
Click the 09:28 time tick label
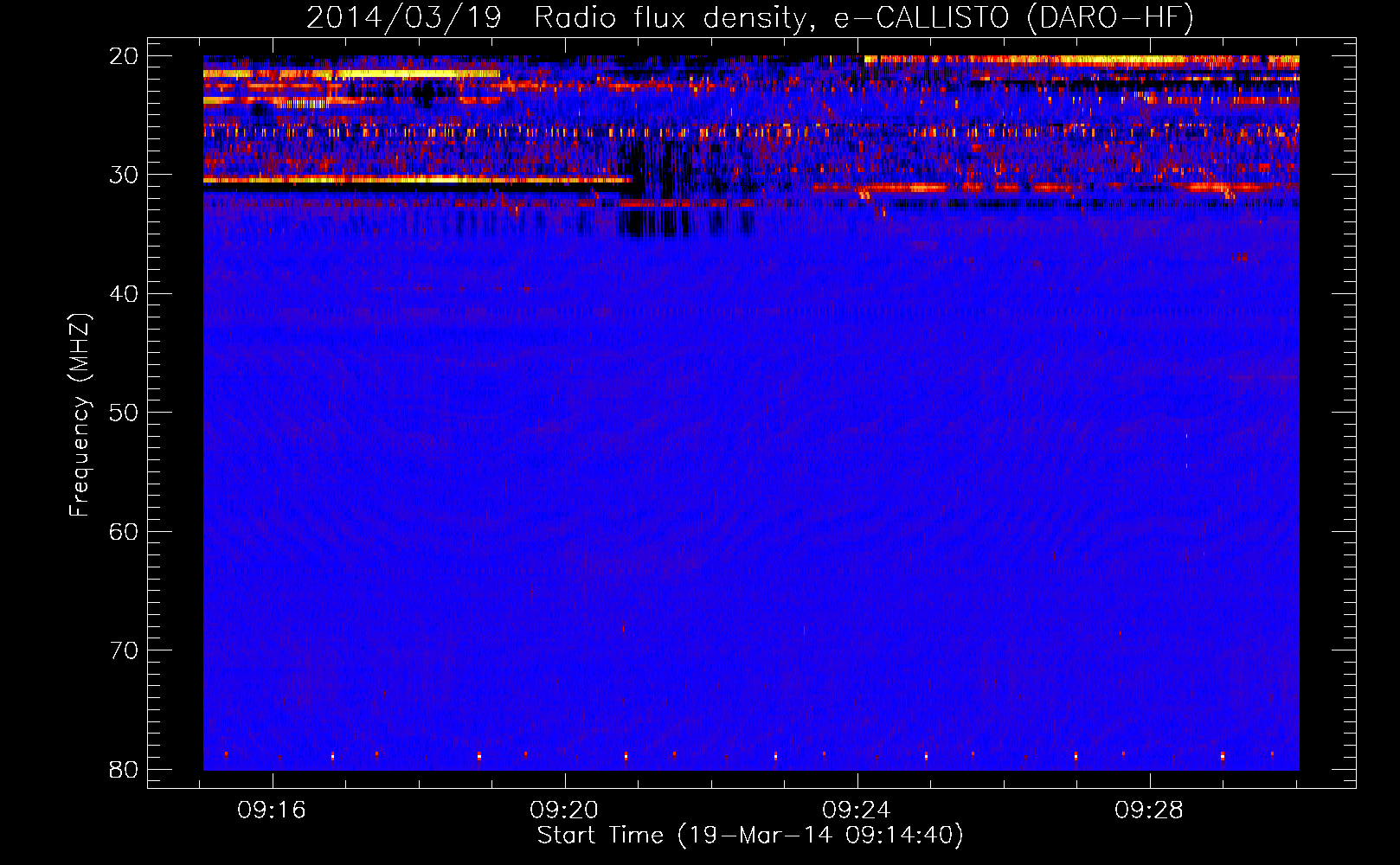[1149, 811]
